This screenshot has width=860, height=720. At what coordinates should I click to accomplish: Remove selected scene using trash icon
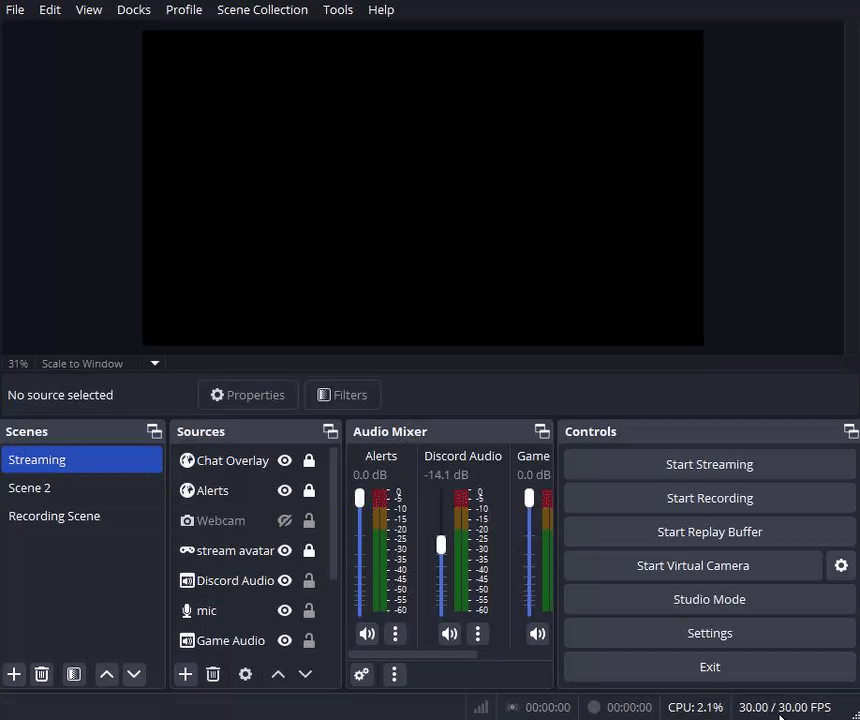42,674
